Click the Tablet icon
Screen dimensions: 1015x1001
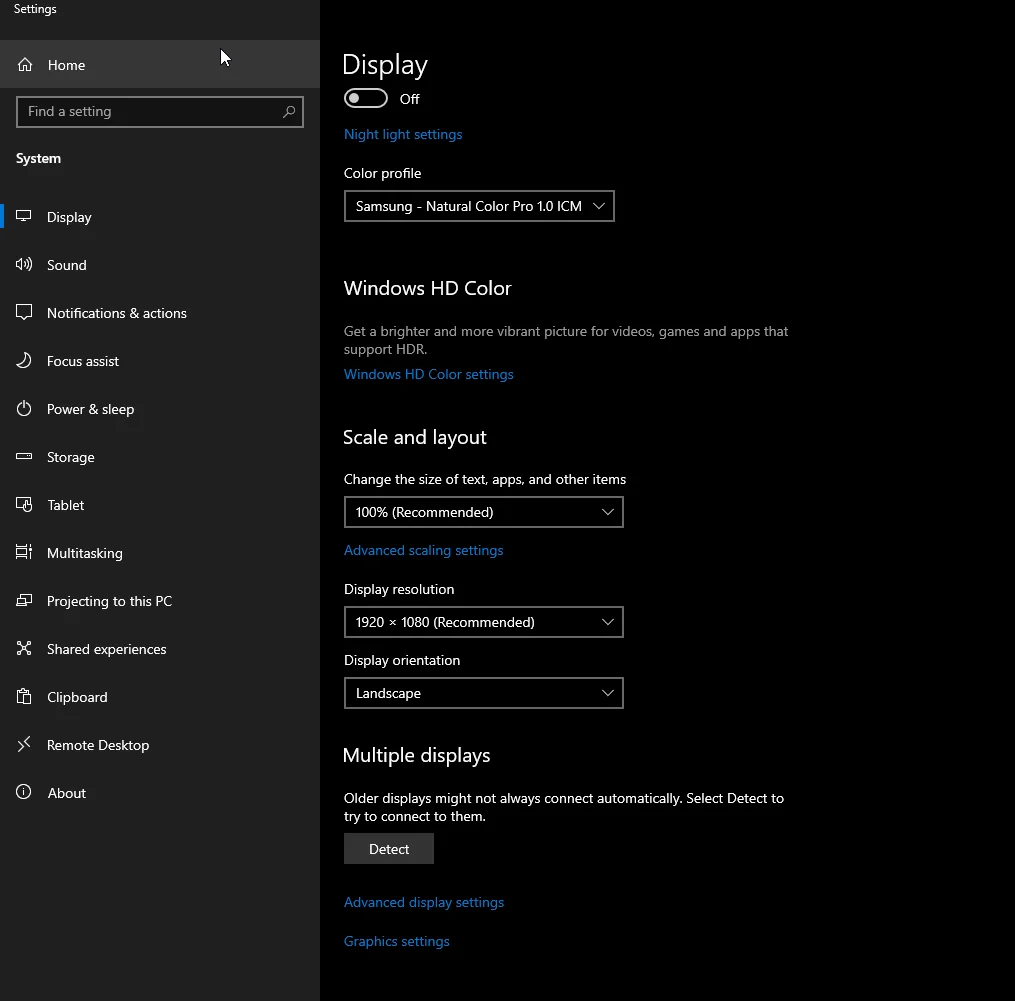tap(24, 504)
